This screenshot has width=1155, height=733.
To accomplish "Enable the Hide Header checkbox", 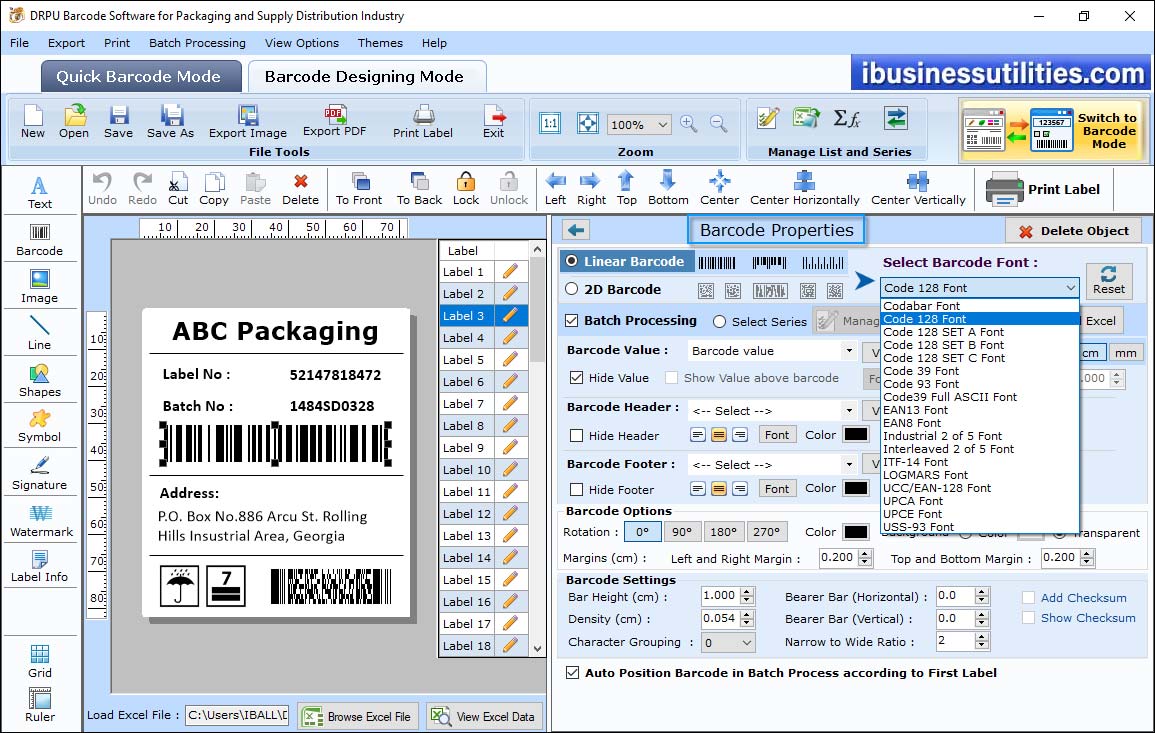I will pos(577,435).
